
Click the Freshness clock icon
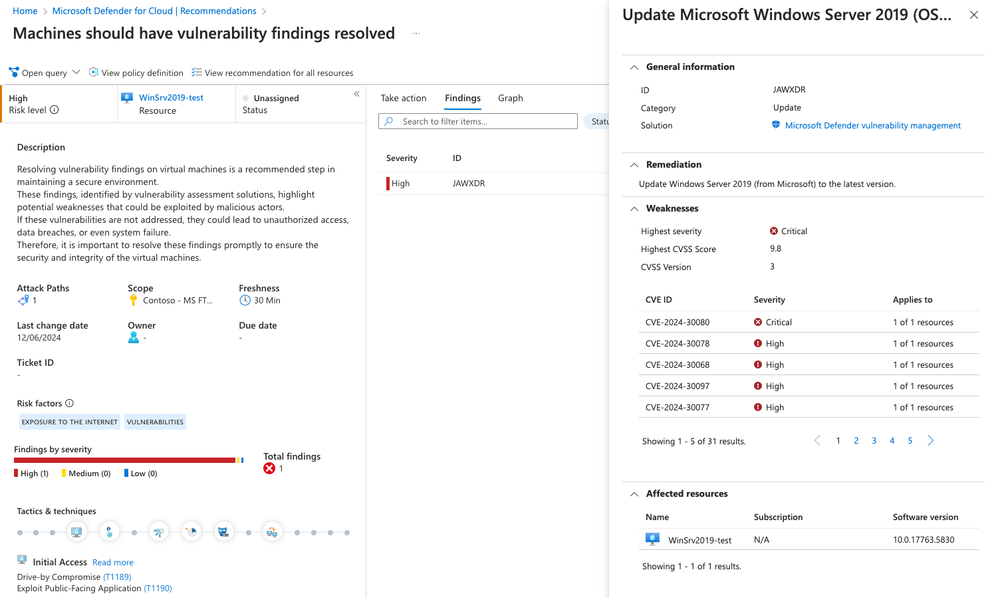[245, 300]
